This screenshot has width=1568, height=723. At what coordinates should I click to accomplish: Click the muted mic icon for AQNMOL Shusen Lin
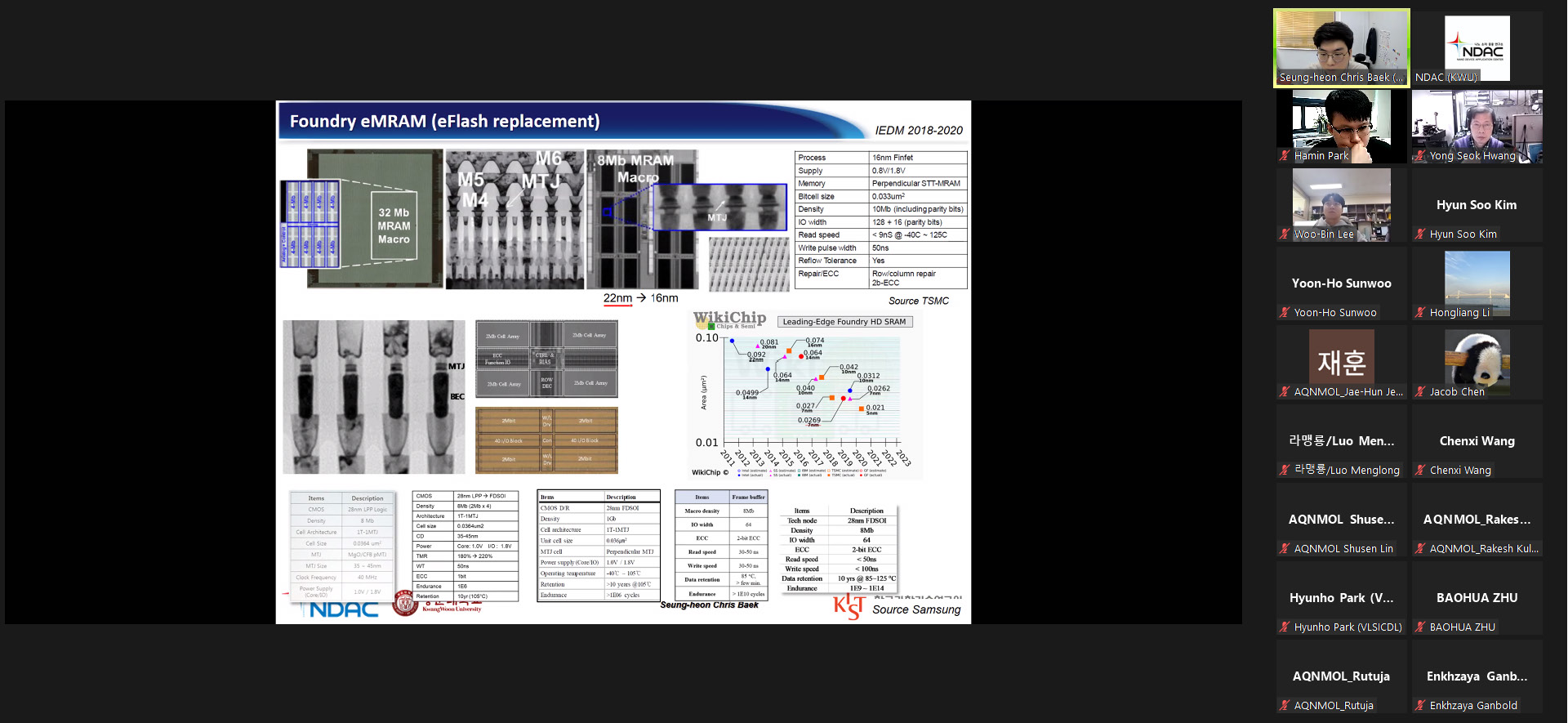coord(1285,548)
